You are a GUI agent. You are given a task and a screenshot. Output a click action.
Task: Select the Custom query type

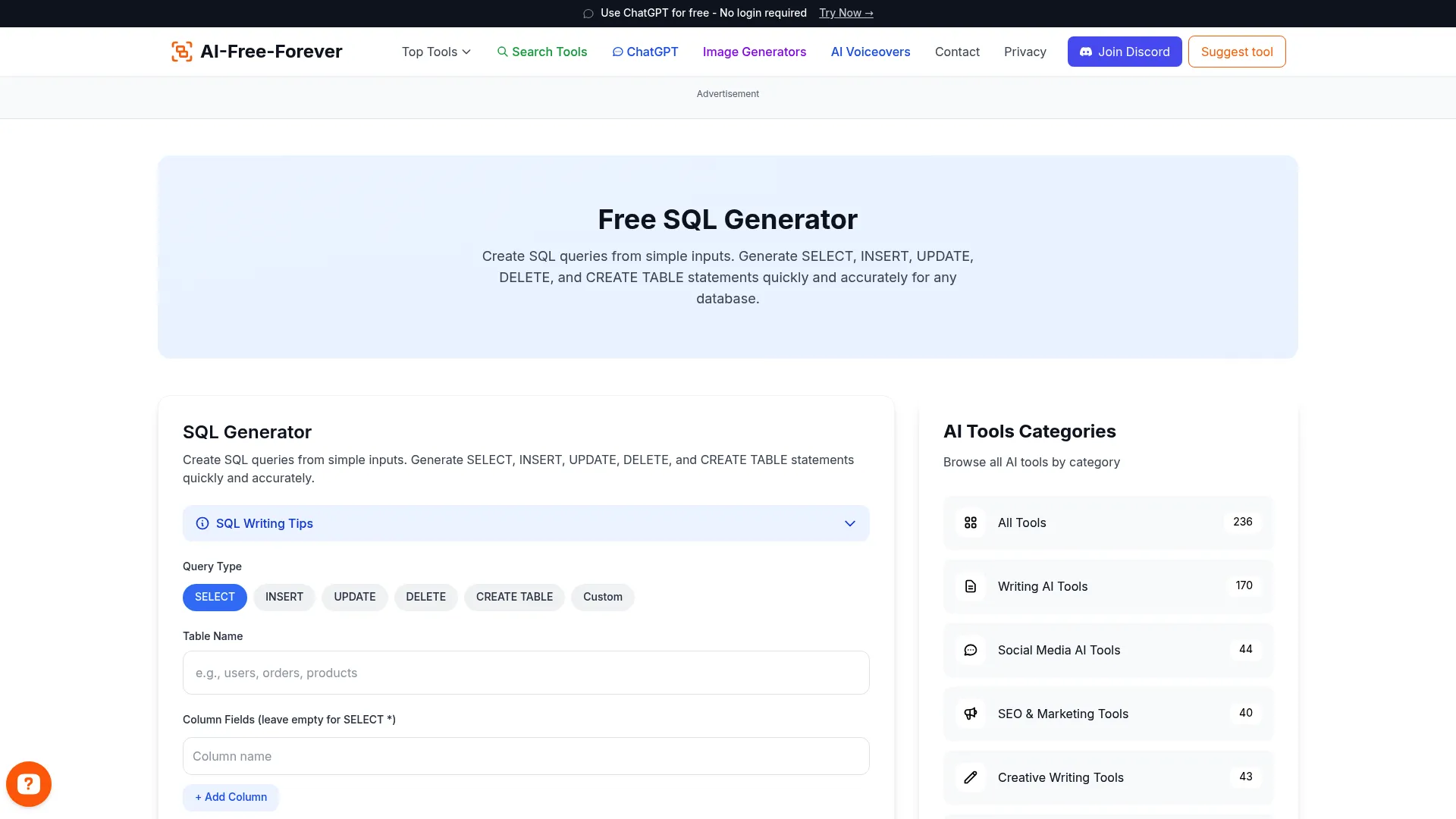602,597
